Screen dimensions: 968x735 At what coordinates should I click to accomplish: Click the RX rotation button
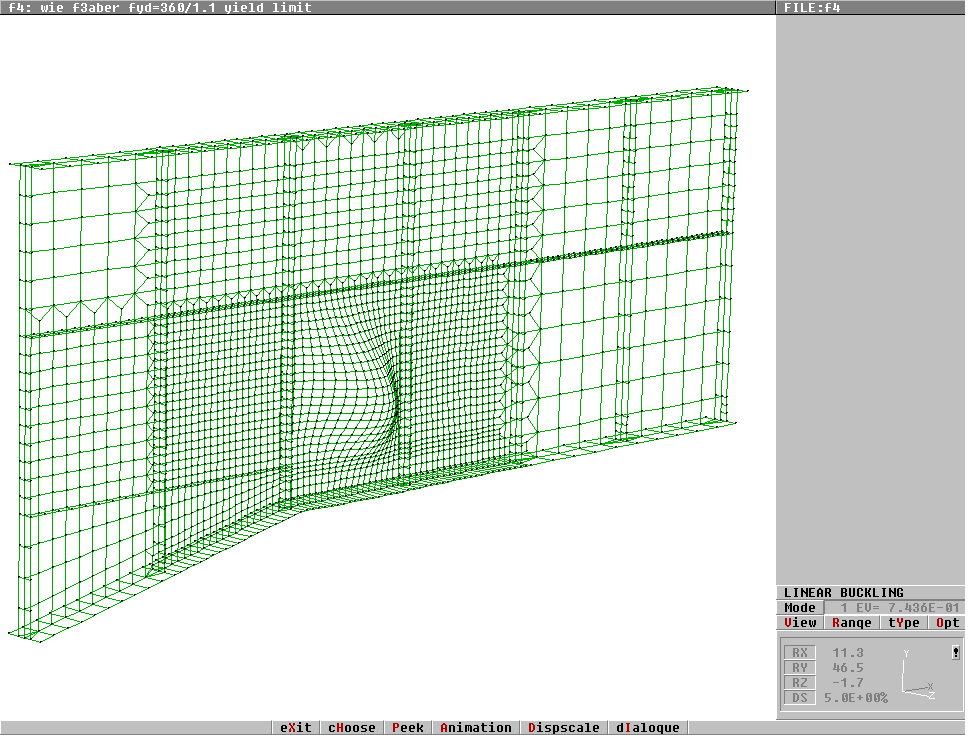(x=799, y=653)
